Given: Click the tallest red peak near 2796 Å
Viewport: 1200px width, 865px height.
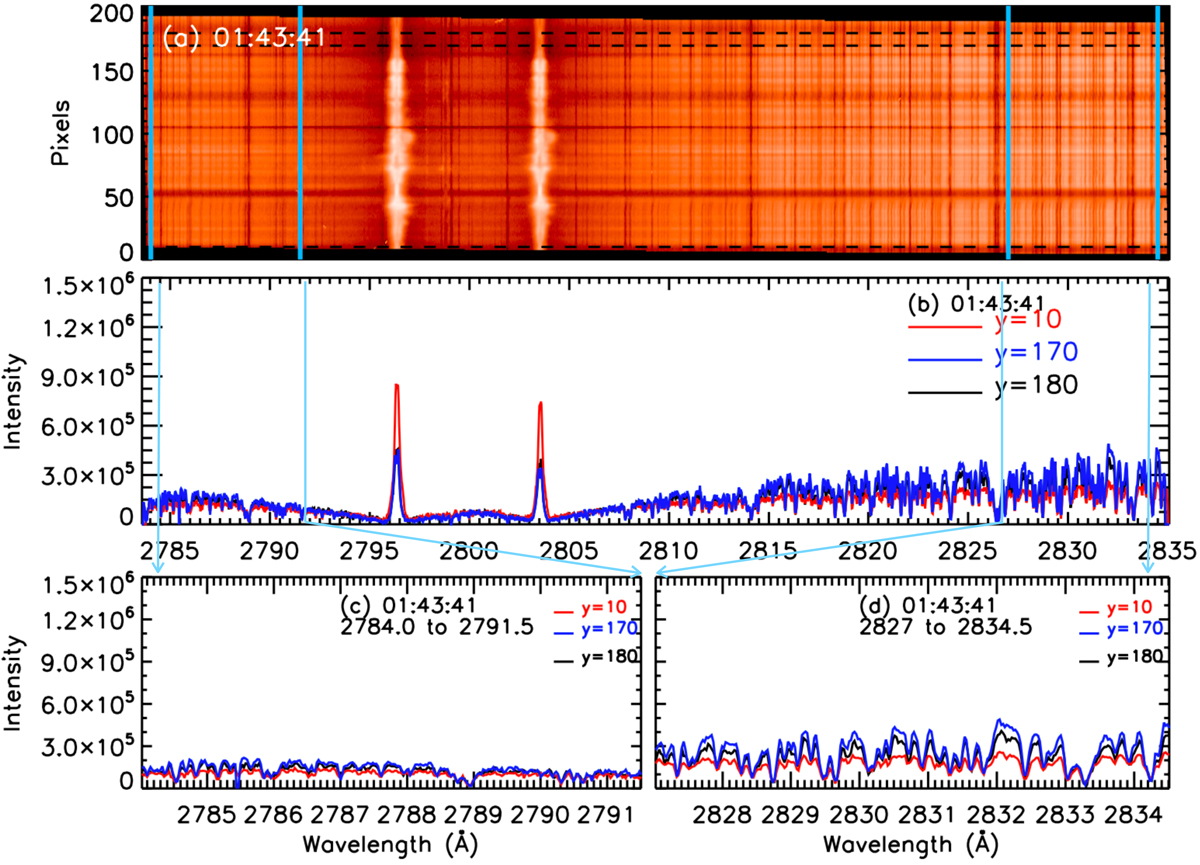Looking at the screenshot, I should 397,388.
